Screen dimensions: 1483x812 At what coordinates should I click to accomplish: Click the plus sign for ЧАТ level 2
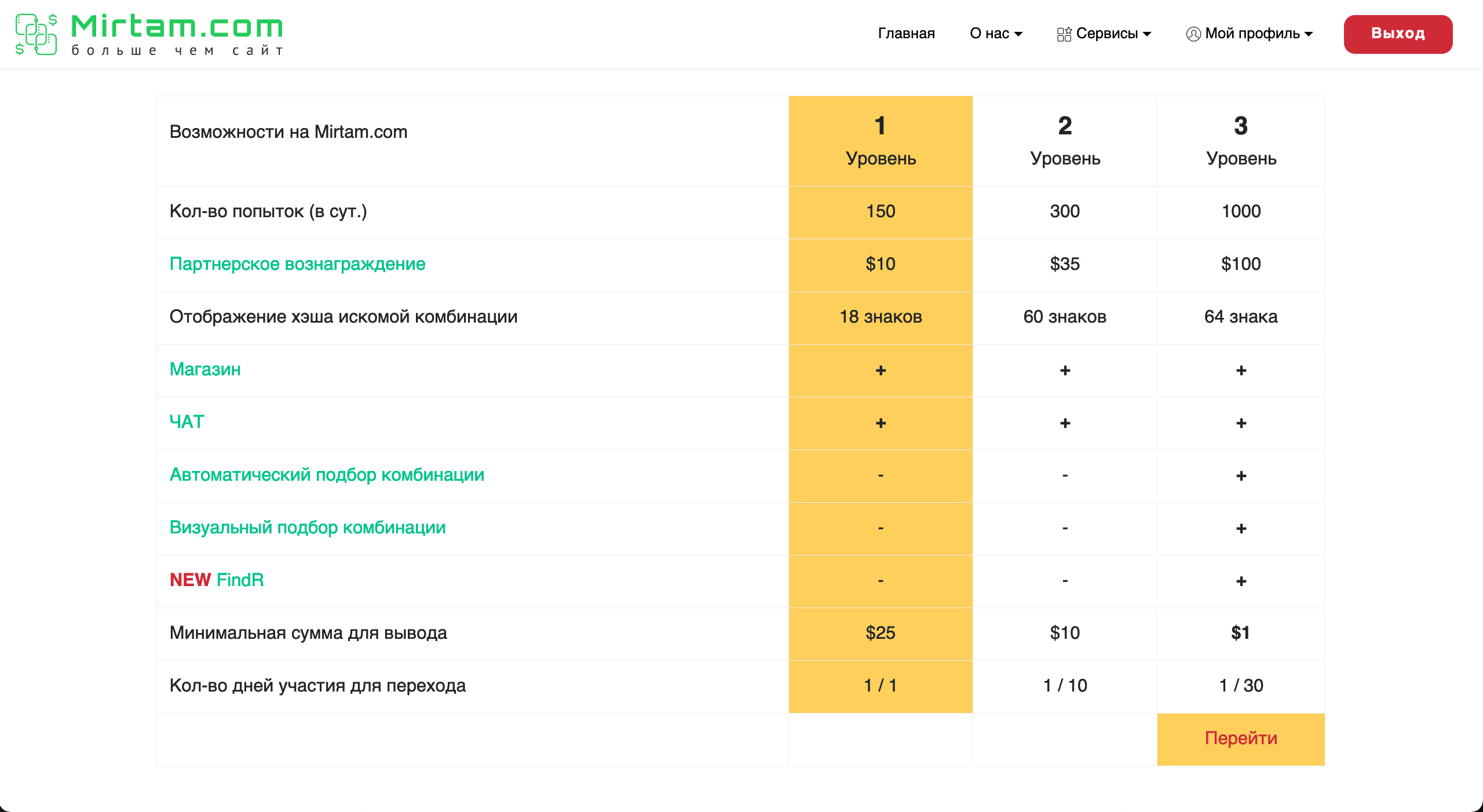click(x=1065, y=423)
